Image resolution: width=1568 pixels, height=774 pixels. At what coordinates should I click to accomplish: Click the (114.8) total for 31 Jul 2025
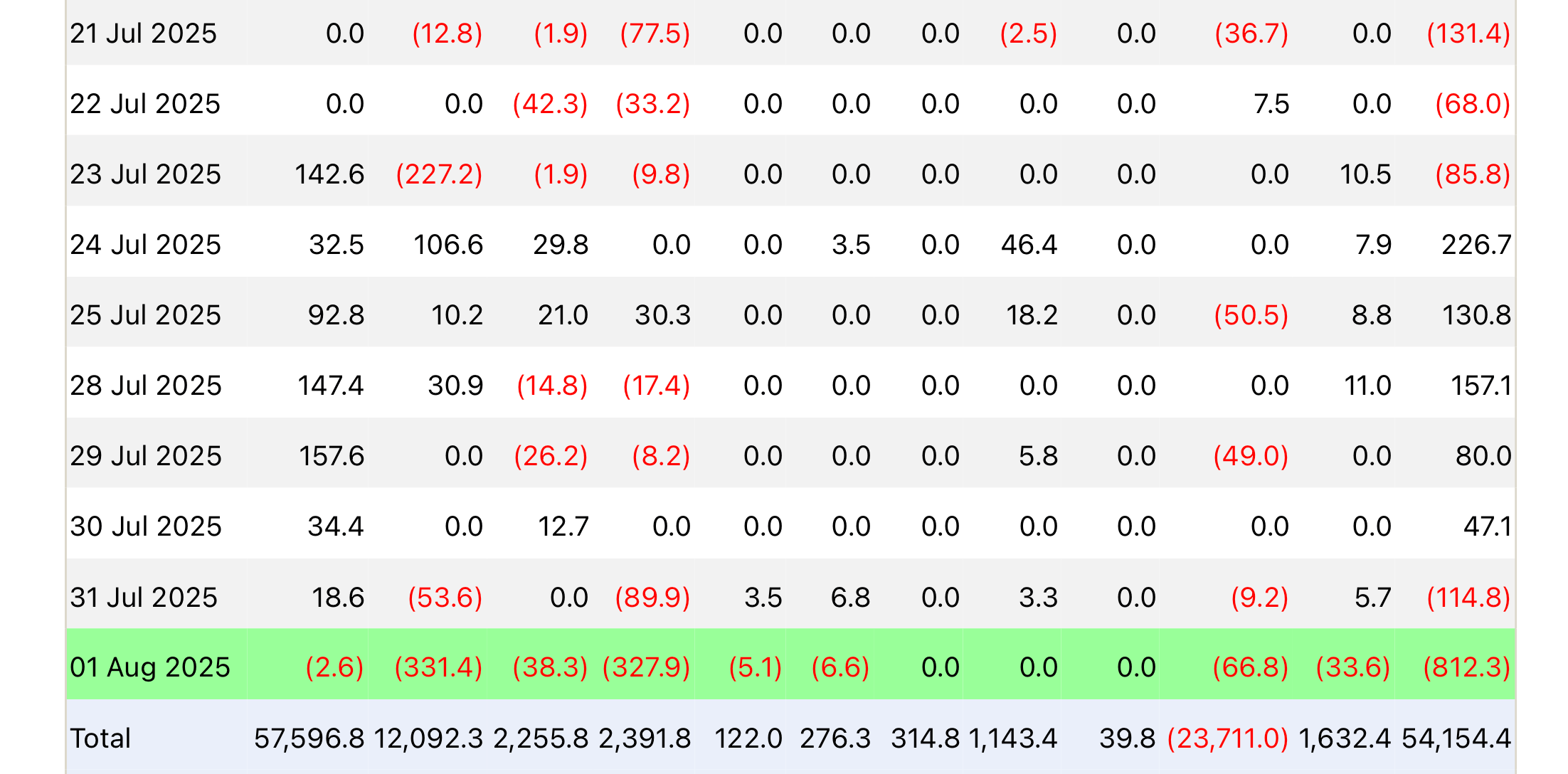tap(1468, 598)
